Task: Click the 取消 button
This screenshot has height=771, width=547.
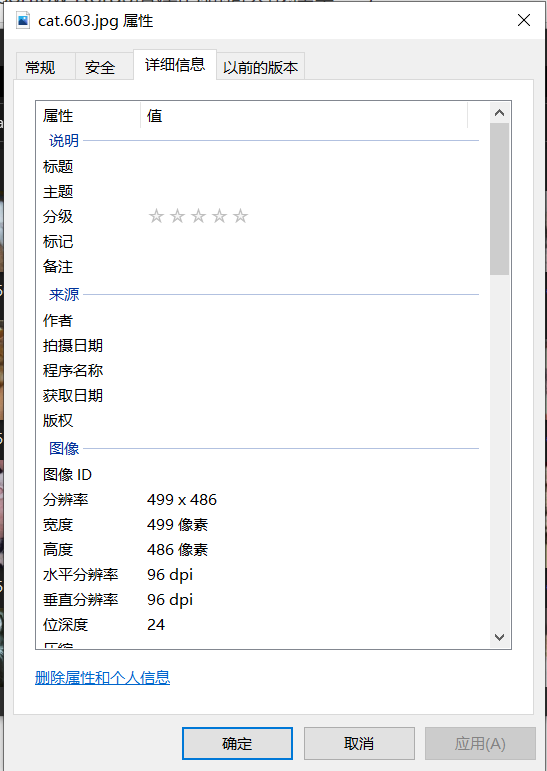Action: click(359, 743)
